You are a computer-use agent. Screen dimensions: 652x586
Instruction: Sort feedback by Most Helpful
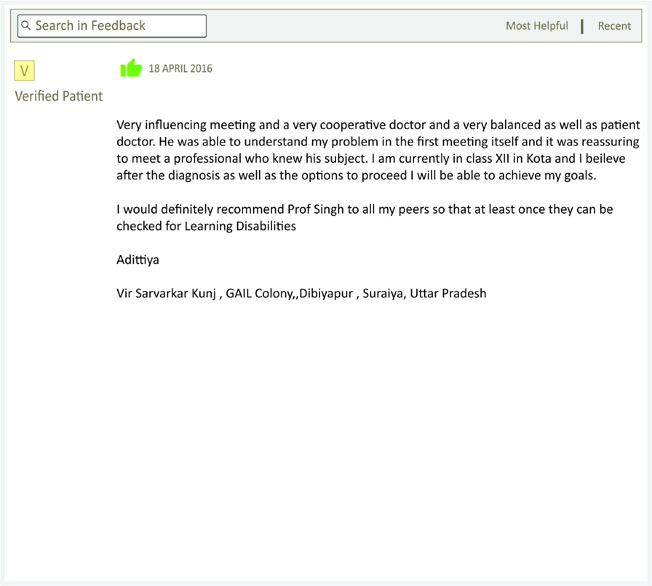[537, 26]
